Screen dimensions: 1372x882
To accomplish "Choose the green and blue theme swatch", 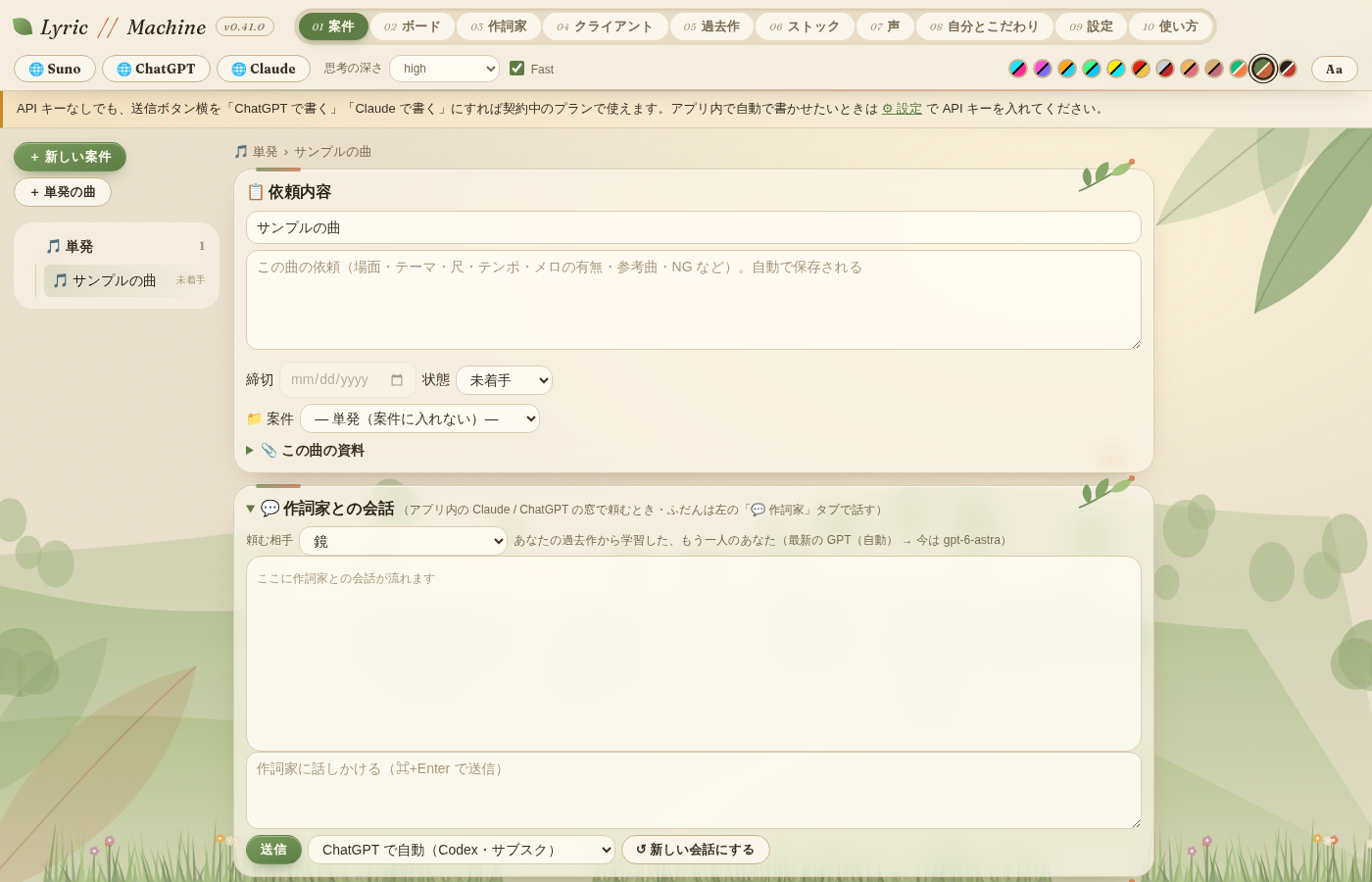I will tap(1092, 69).
